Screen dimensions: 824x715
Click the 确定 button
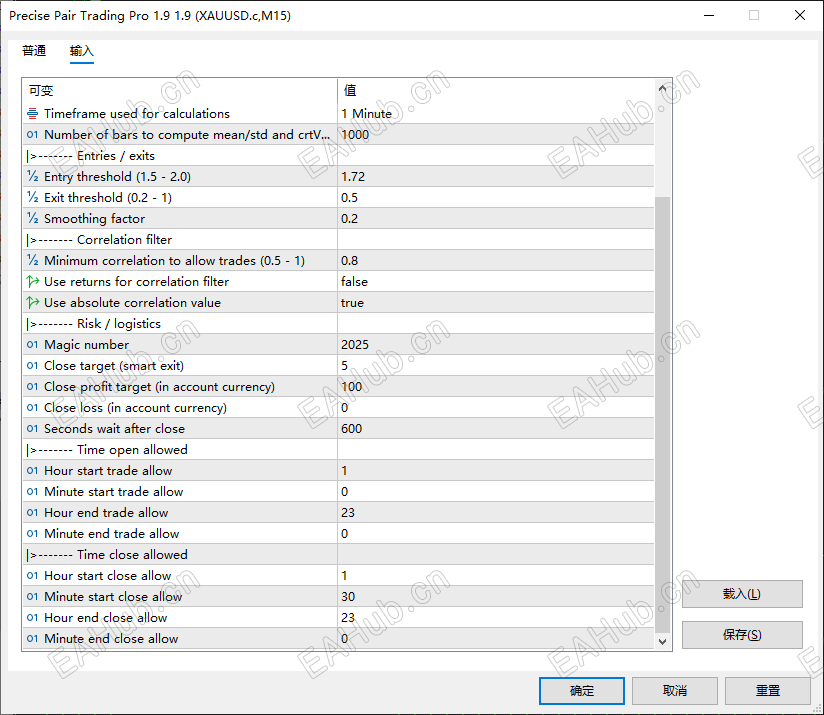[582, 690]
